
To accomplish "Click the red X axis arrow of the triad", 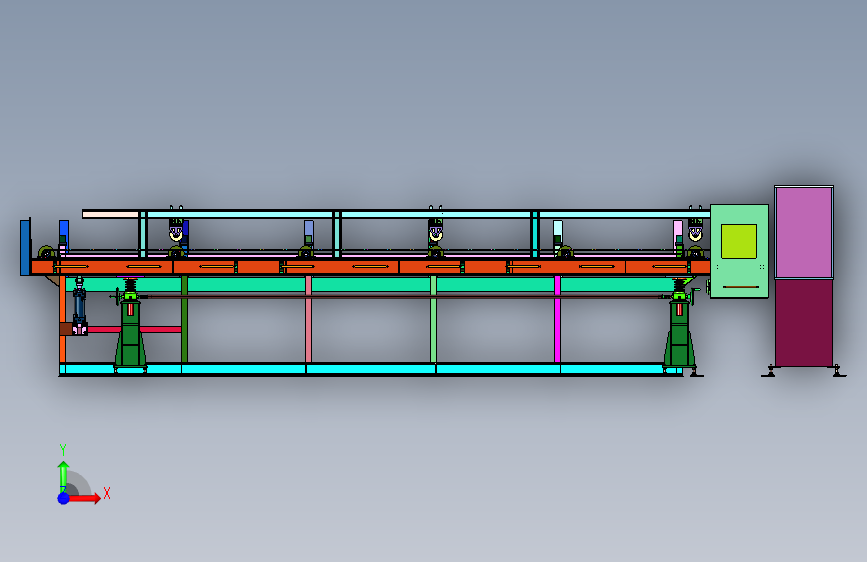I will pos(83,498).
